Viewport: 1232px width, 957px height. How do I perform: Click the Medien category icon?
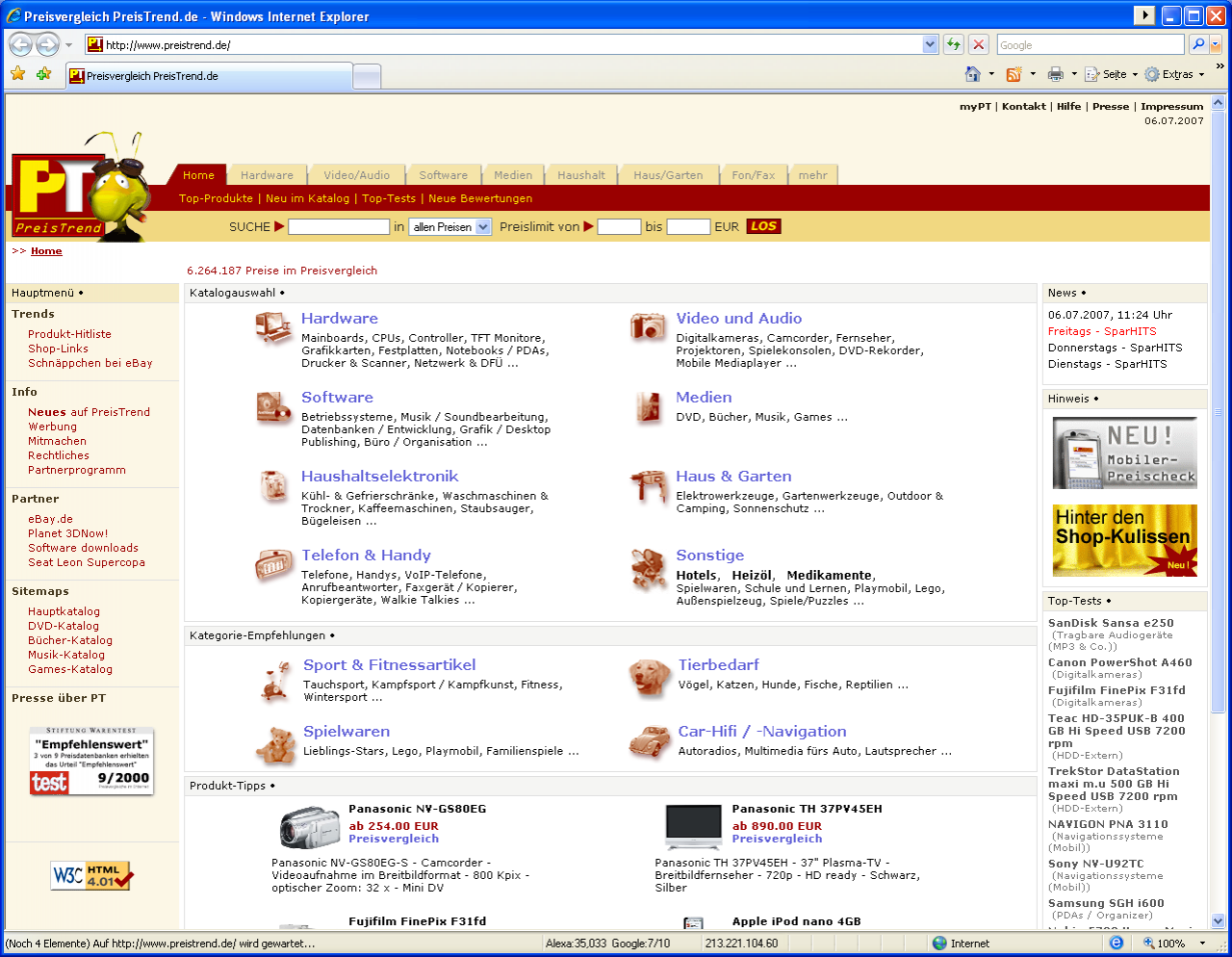point(648,407)
